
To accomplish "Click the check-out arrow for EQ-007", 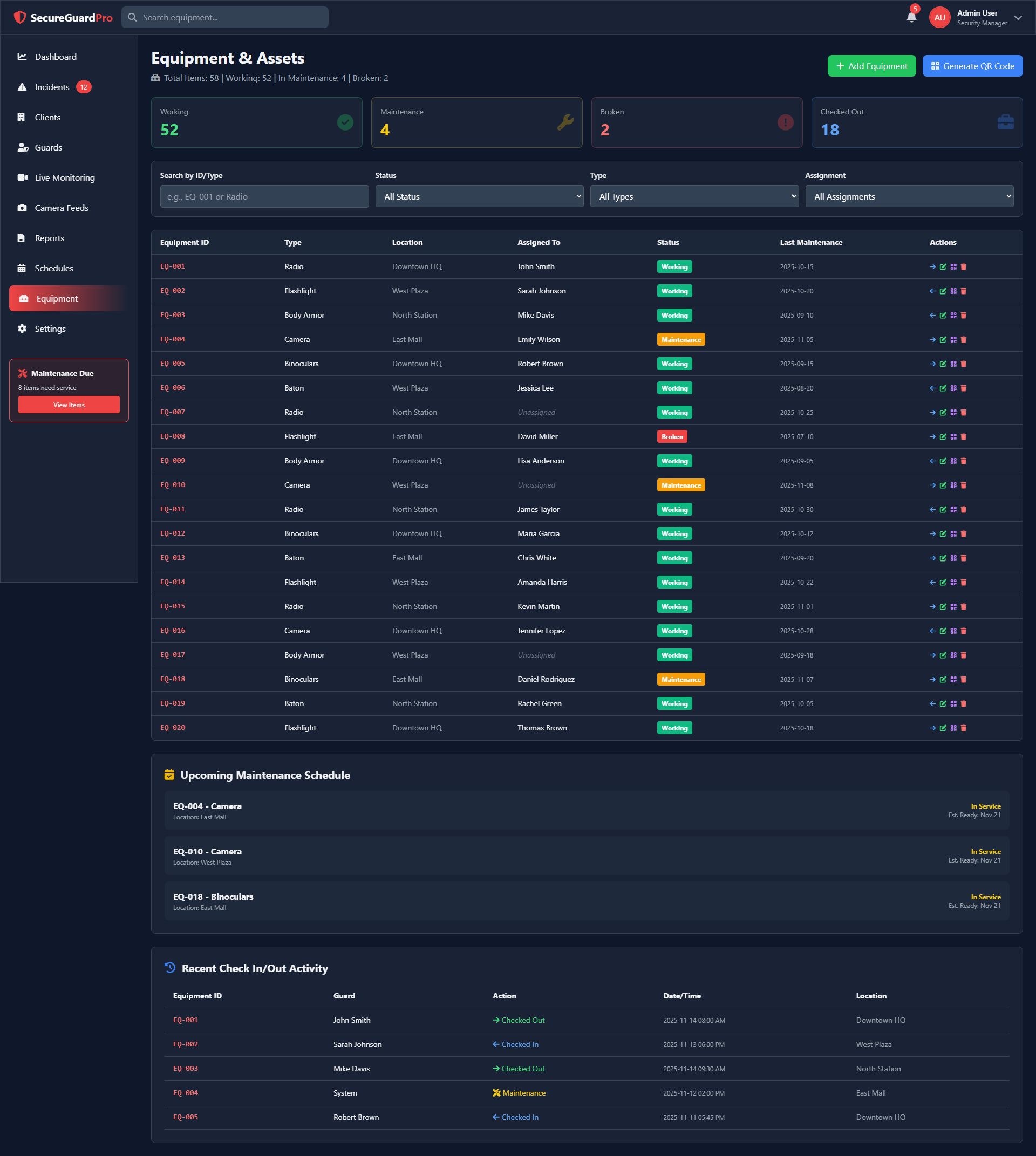I will coord(932,413).
